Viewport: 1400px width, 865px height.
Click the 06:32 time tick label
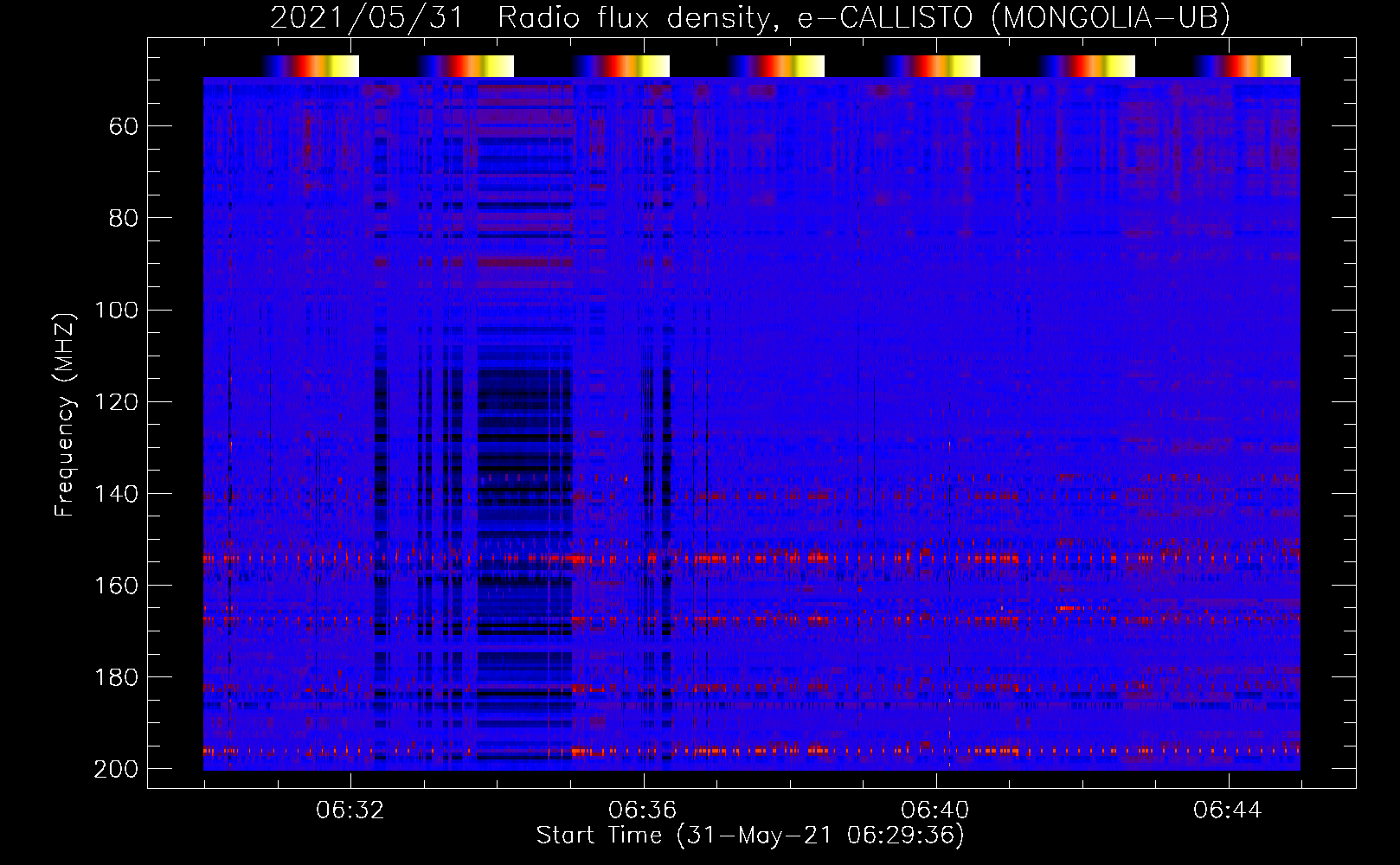click(x=350, y=811)
